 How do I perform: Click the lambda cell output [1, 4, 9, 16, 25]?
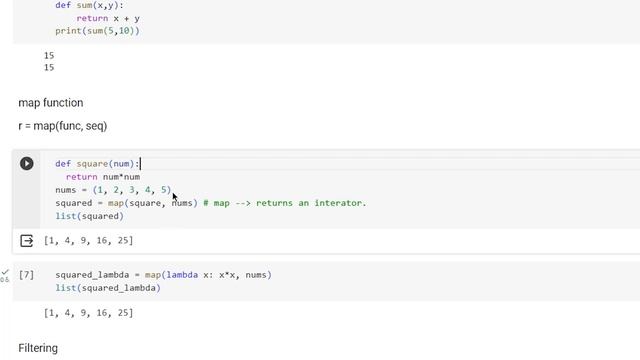click(x=89, y=313)
